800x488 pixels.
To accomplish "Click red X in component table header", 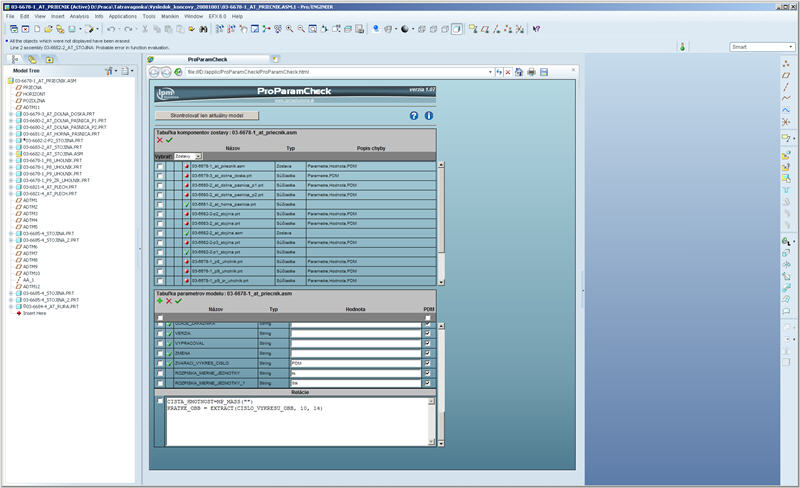I will (160, 140).
